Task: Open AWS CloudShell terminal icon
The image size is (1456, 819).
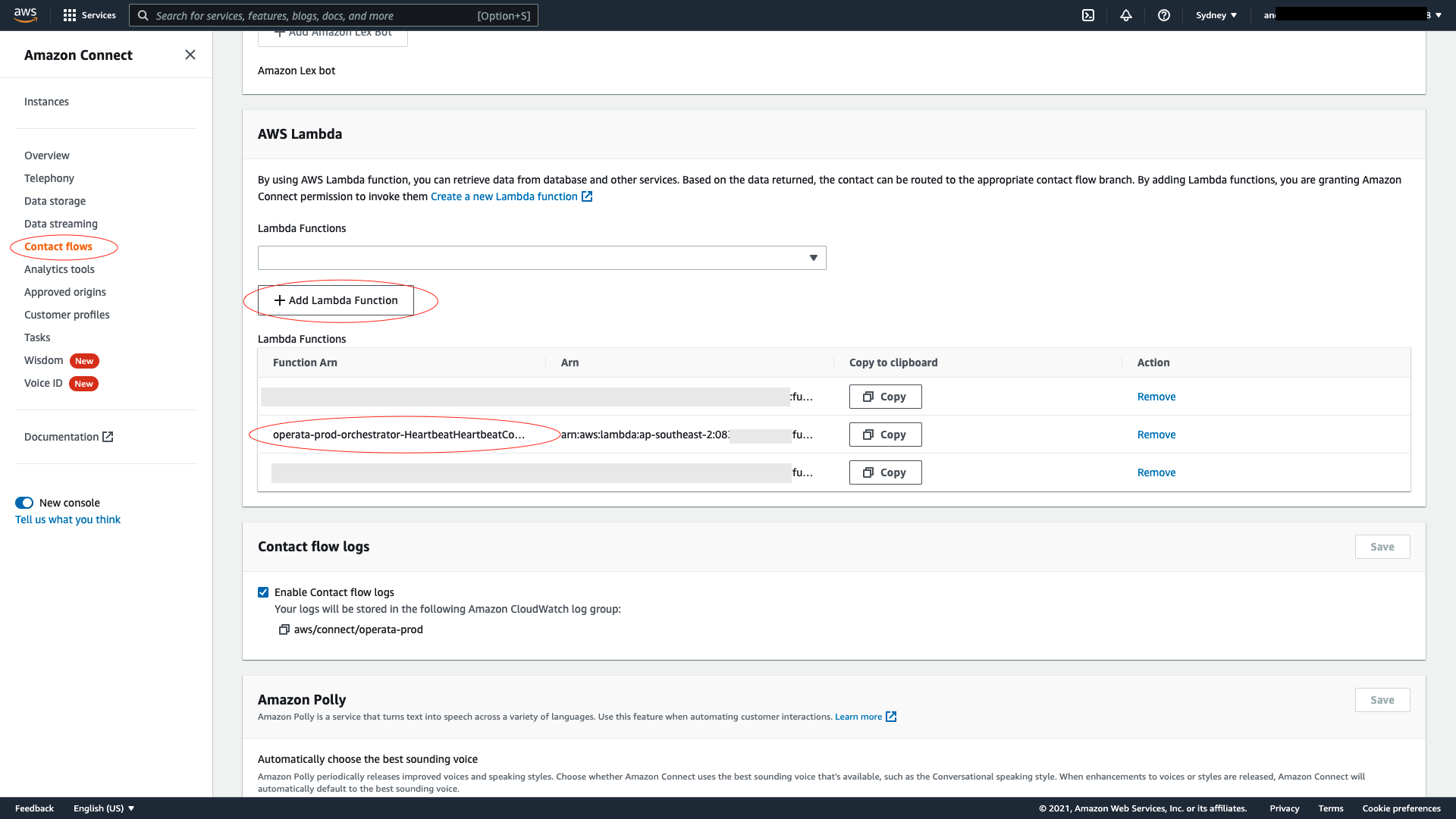Action: 1088,15
